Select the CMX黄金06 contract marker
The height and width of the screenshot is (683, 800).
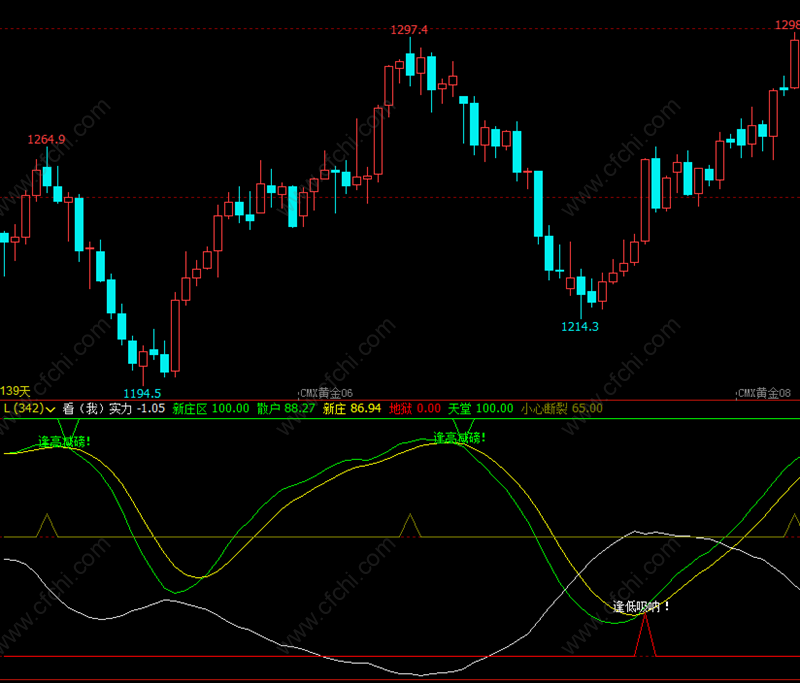(327, 393)
